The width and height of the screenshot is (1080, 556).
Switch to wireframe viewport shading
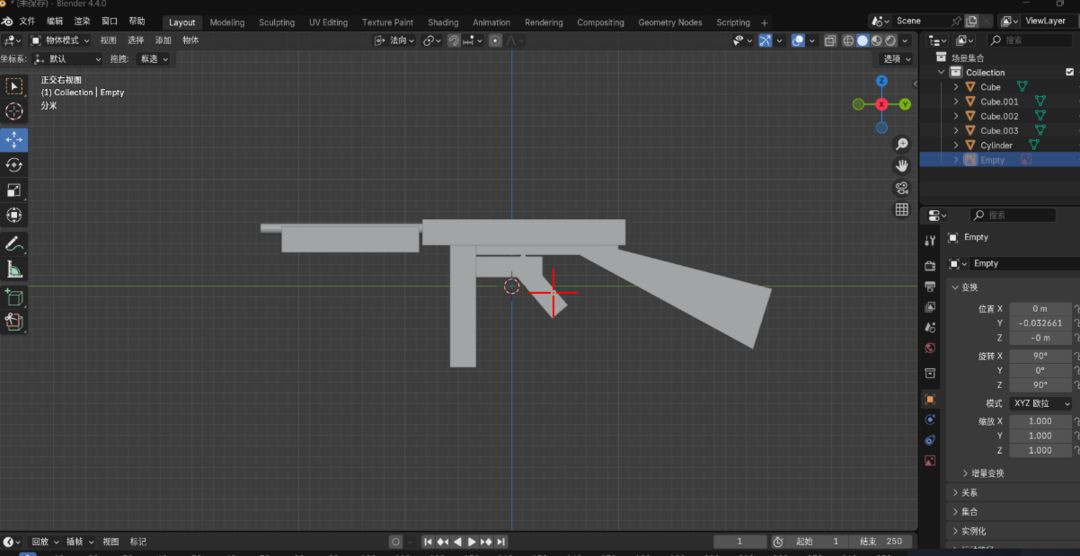849,41
